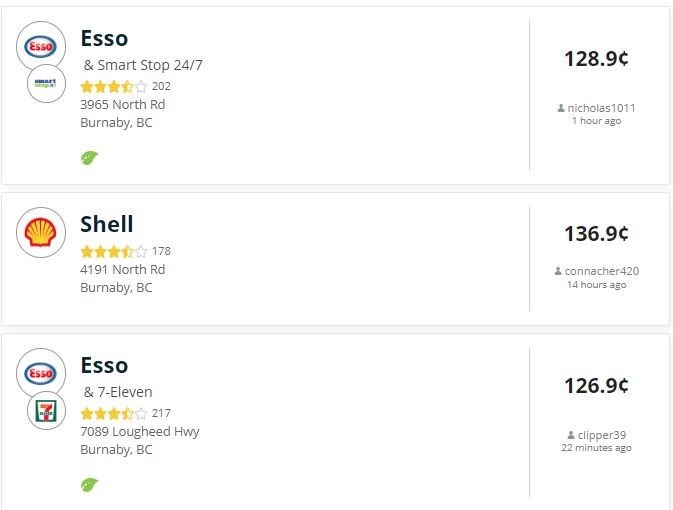
Task: Open the Esso & Smart Stop 24/7 station title
Action: [141, 50]
